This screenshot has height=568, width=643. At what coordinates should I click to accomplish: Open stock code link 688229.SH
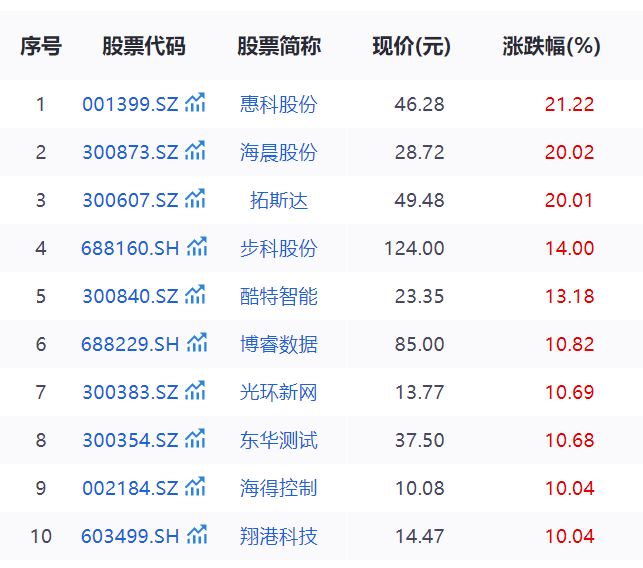tap(130, 344)
